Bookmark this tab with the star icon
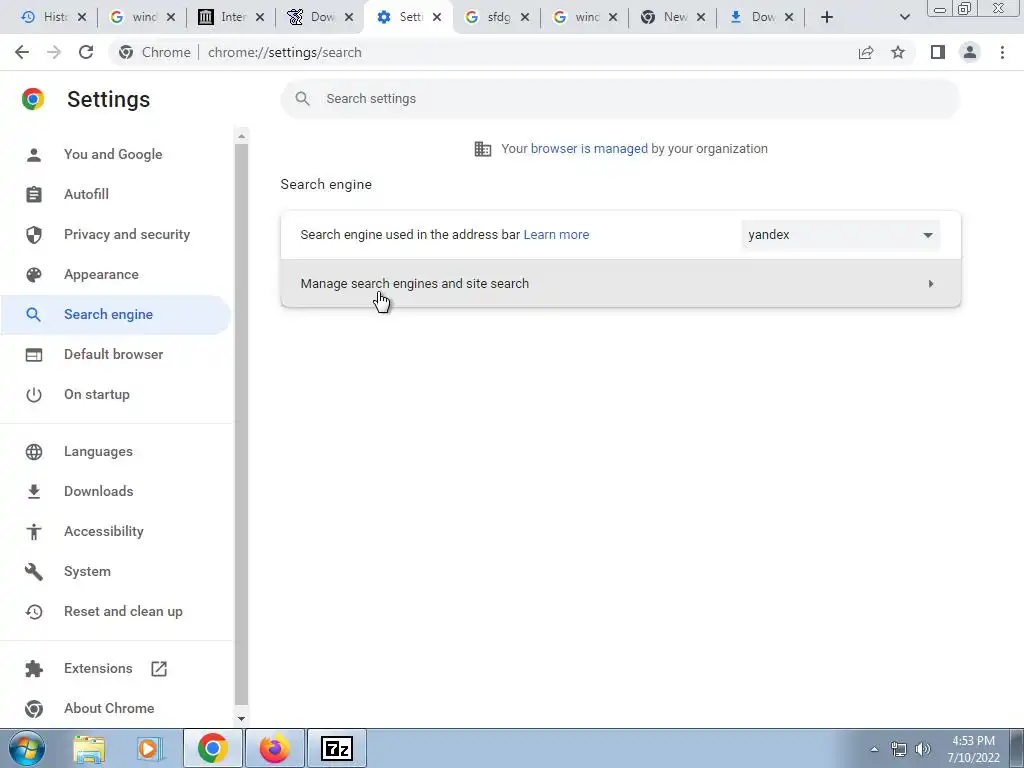This screenshot has height=768, width=1024. coord(898,52)
